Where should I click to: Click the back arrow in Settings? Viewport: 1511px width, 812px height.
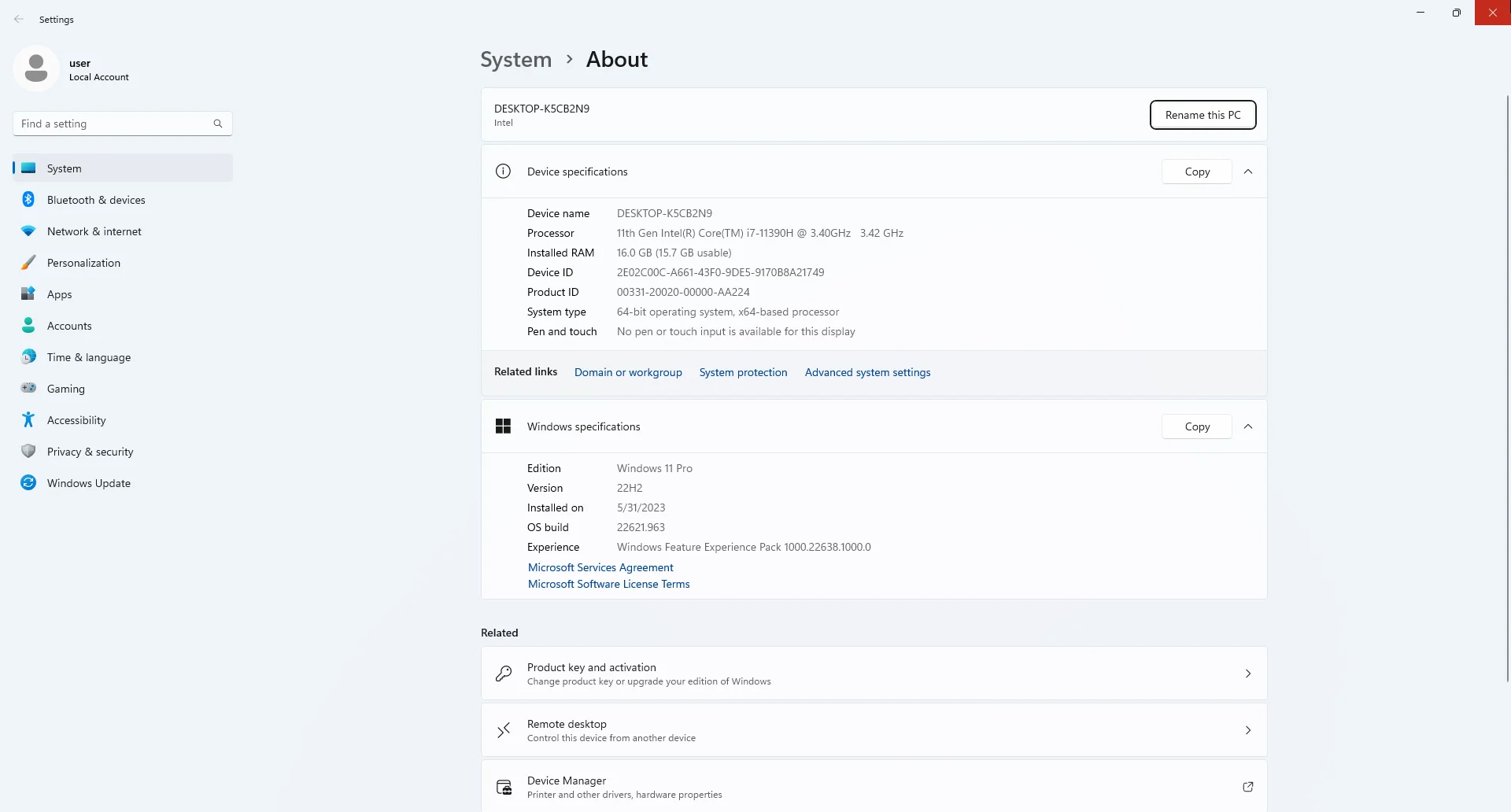(x=19, y=20)
